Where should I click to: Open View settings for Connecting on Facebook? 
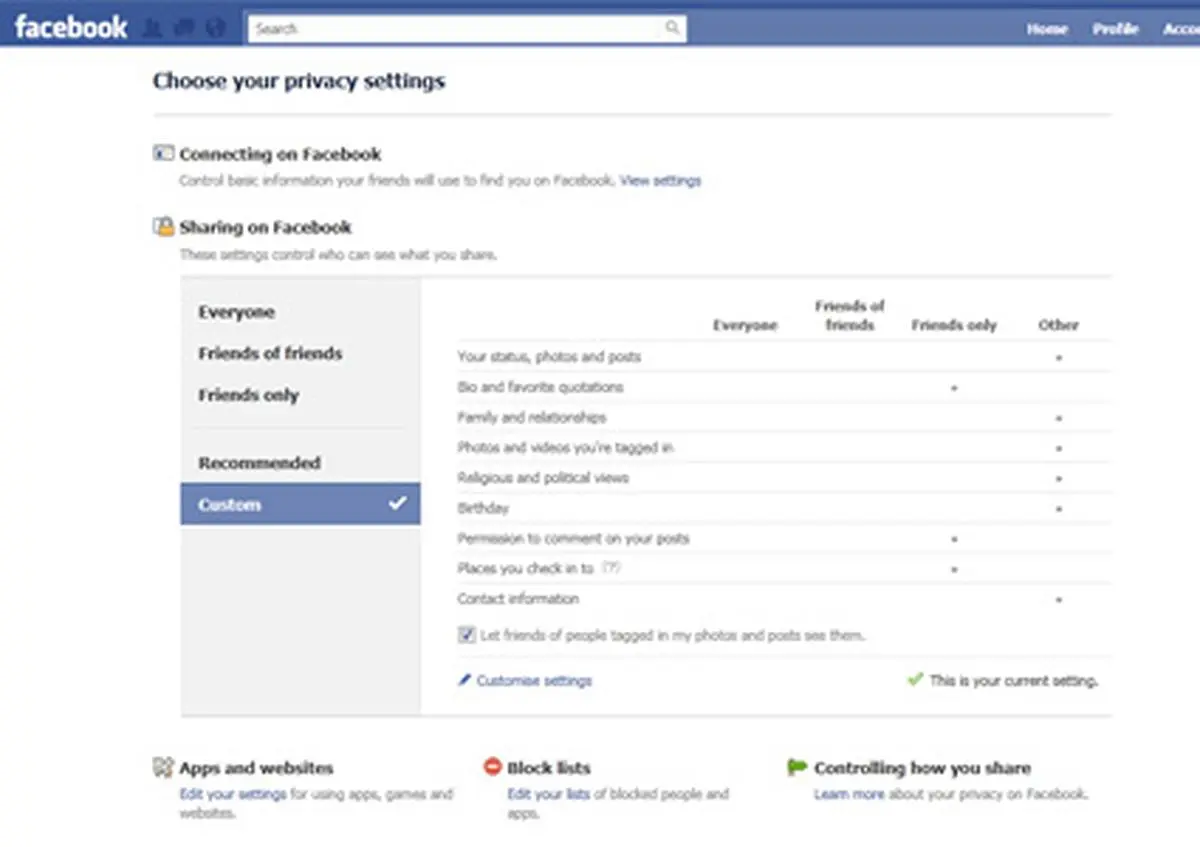point(660,180)
